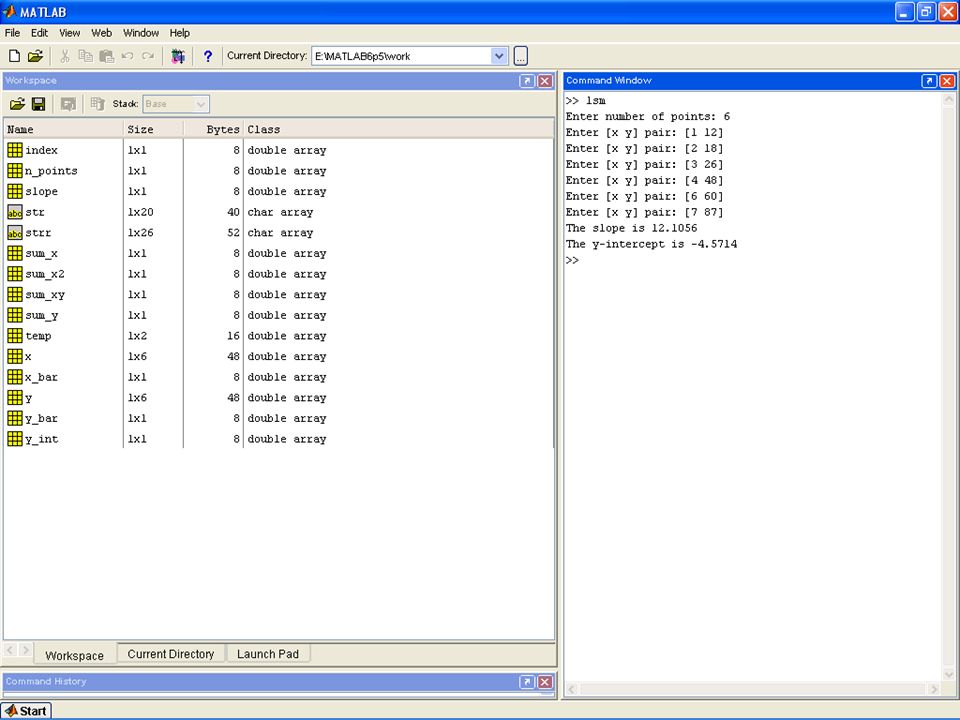Viewport: 960px width, 720px height.
Task: Select the Workspace tab
Action: pos(75,655)
